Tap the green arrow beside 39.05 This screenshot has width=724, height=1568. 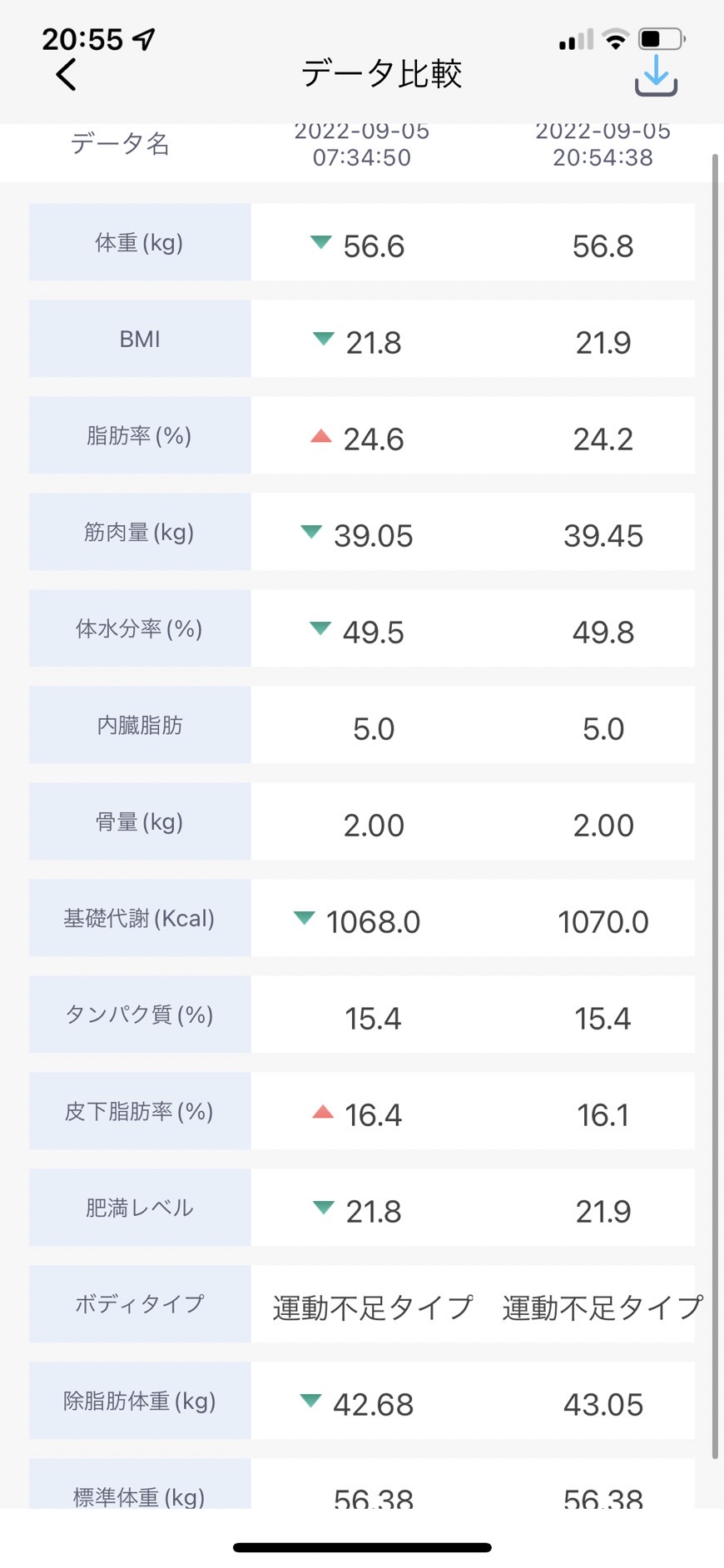click(x=311, y=532)
